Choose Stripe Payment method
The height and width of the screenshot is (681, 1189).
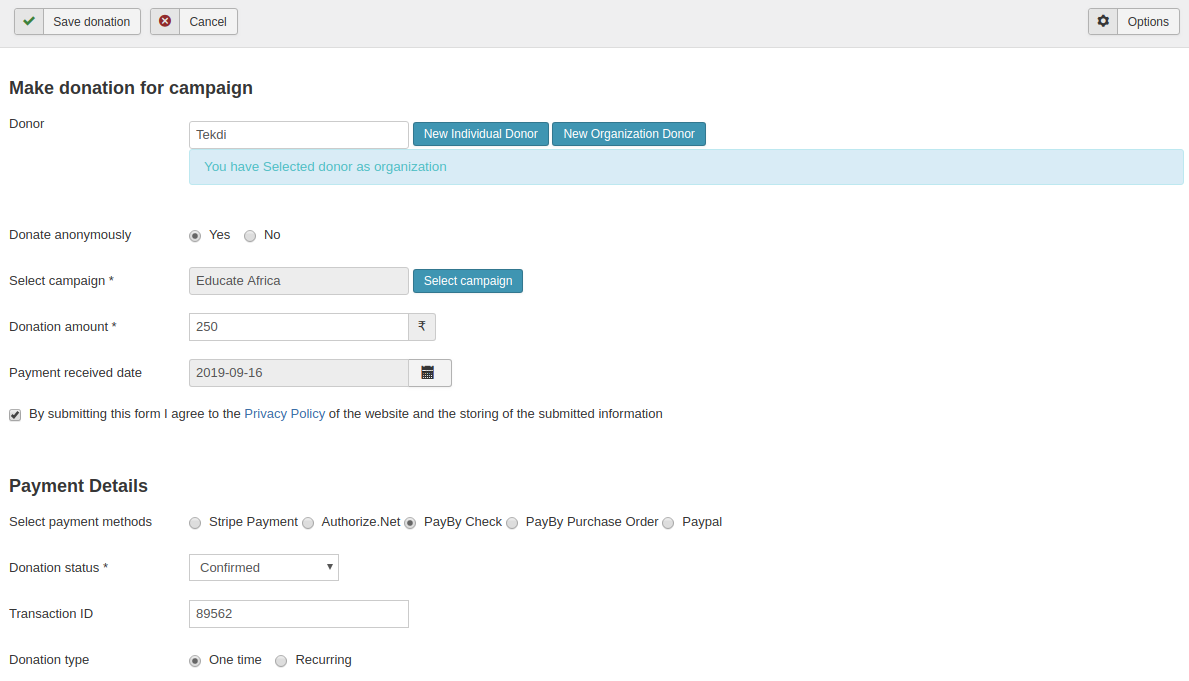point(195,523)
